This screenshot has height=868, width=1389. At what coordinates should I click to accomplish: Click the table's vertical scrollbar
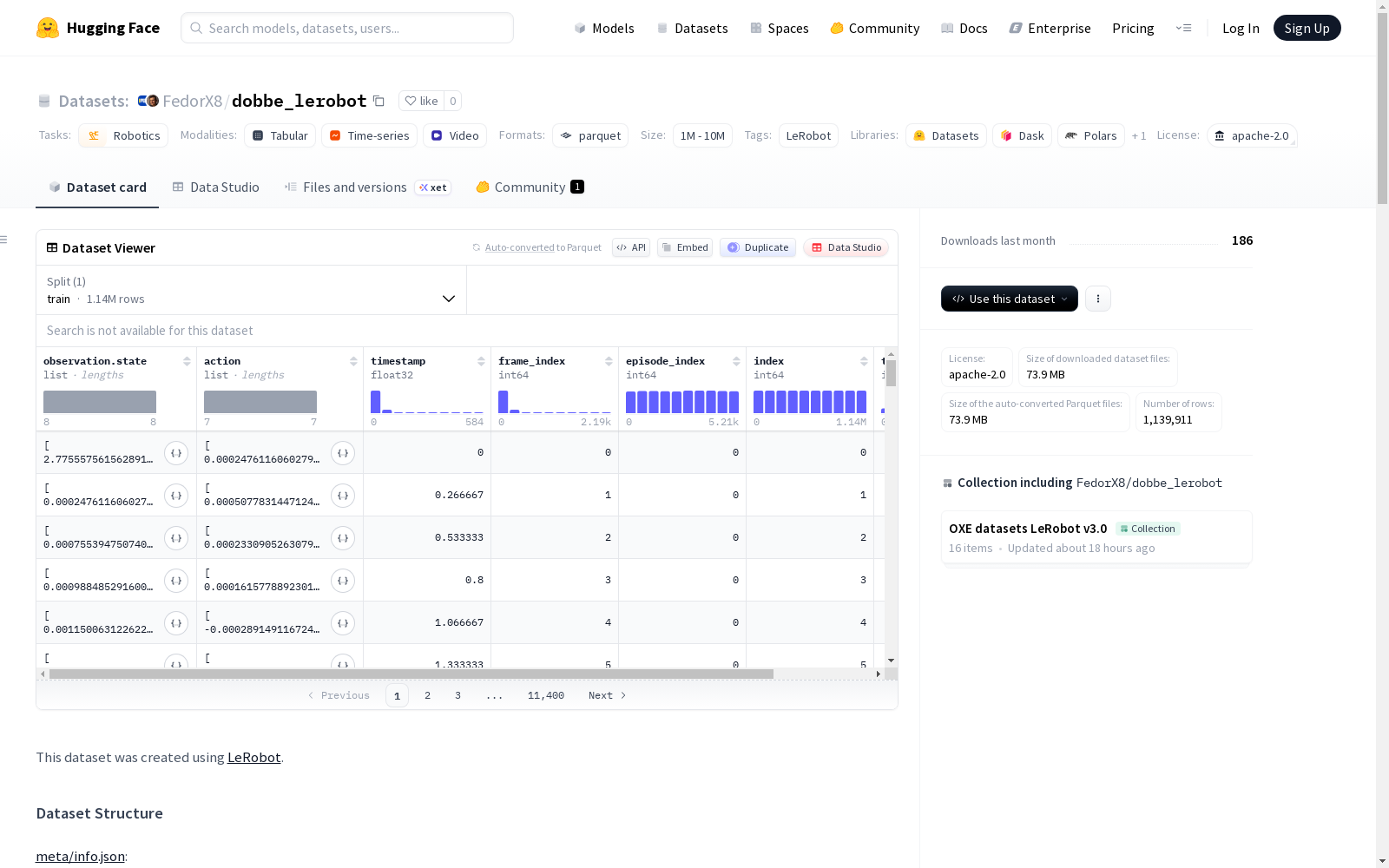[891, 373]
